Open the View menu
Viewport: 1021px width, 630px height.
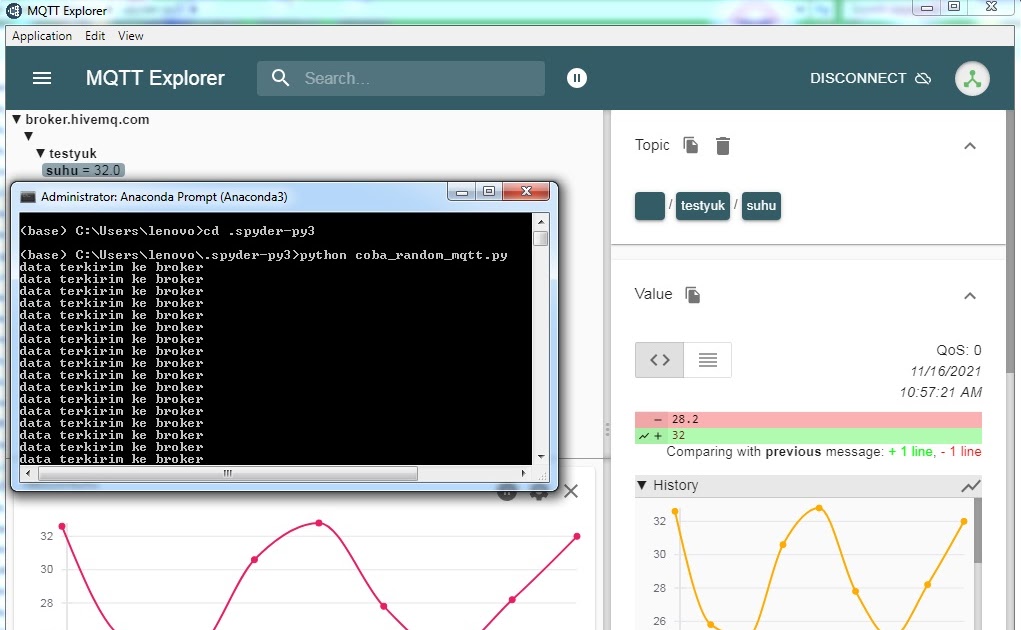[130, 36]
